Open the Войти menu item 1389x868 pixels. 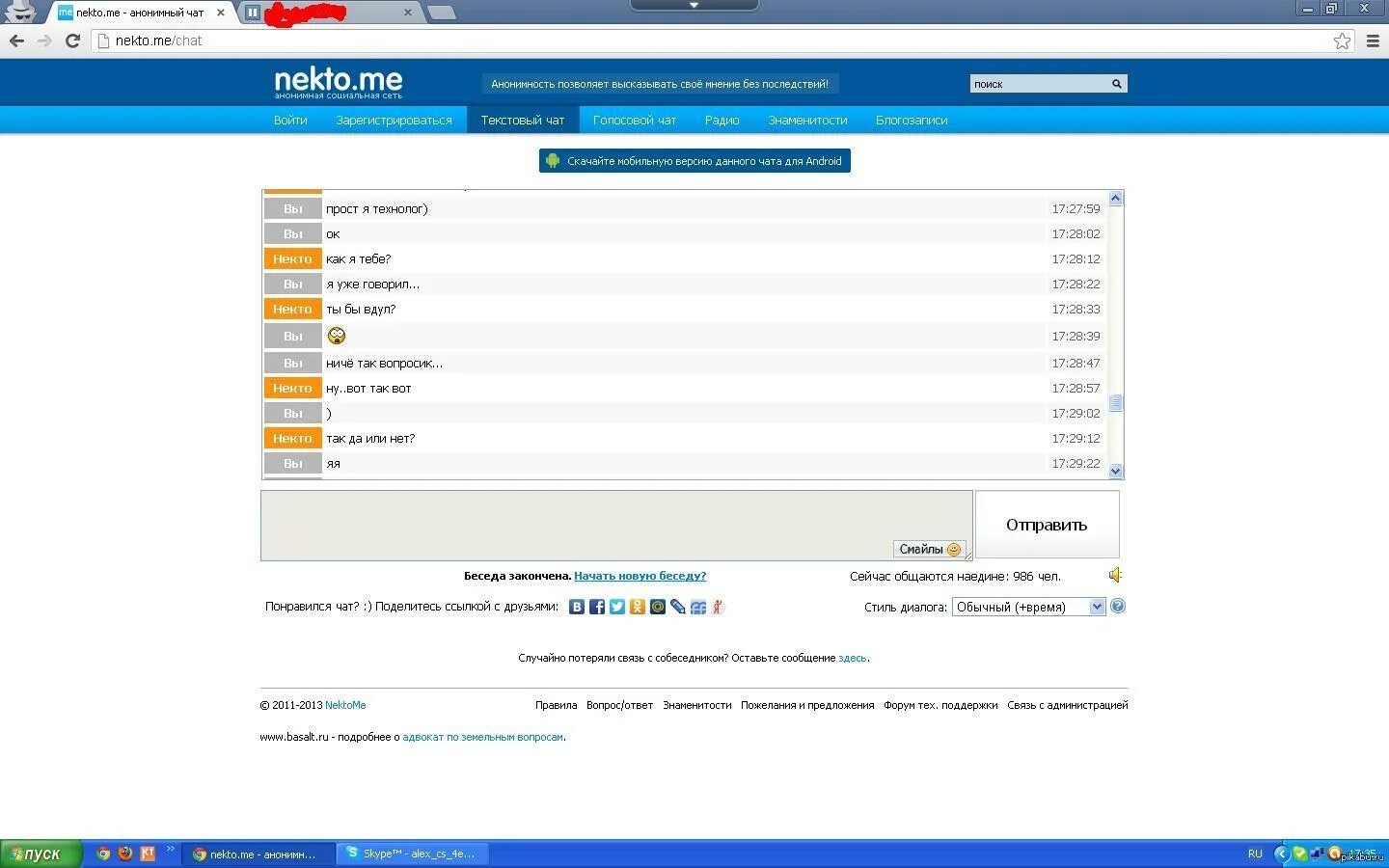[290, 120]
